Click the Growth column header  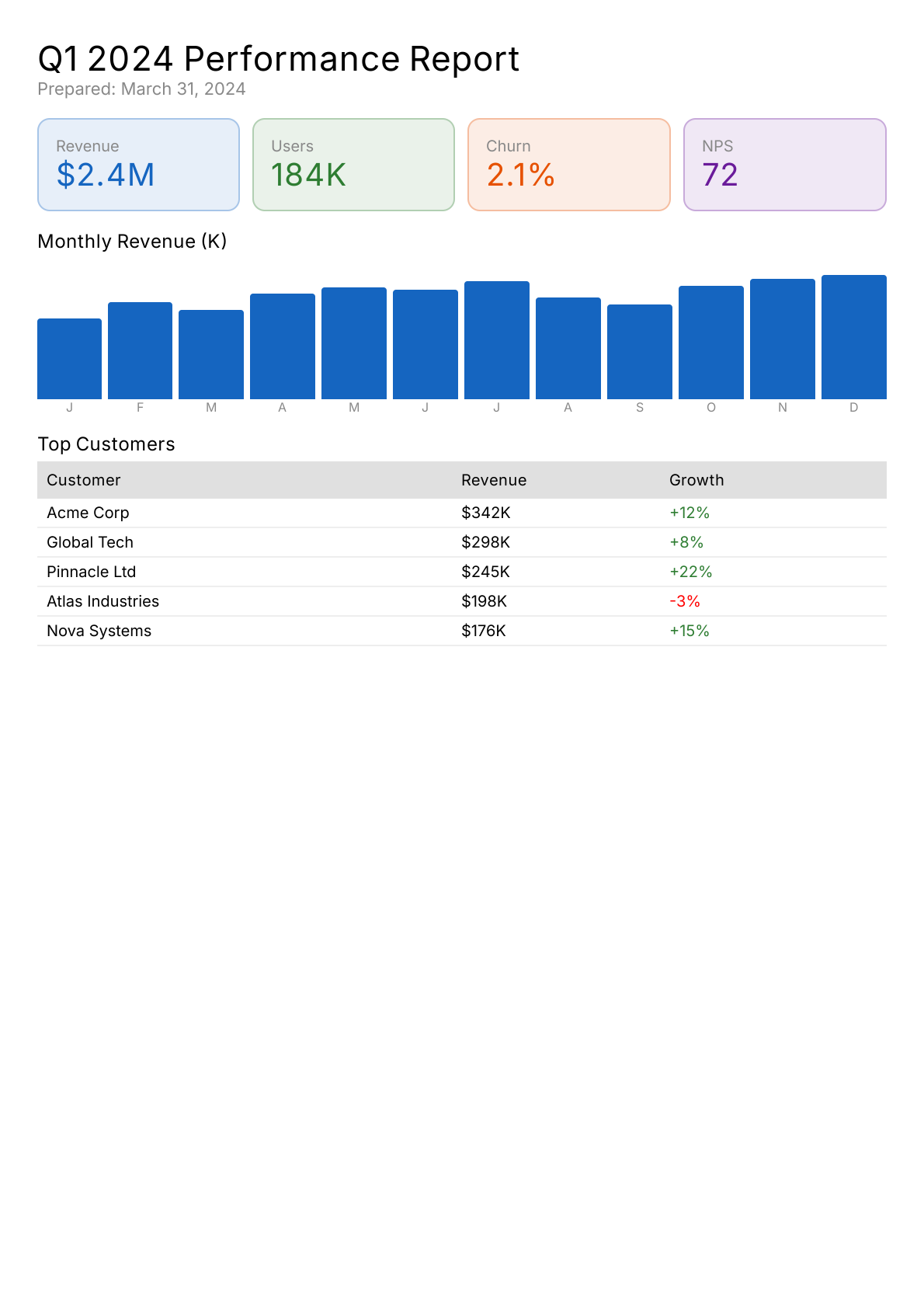coord(696,480)
